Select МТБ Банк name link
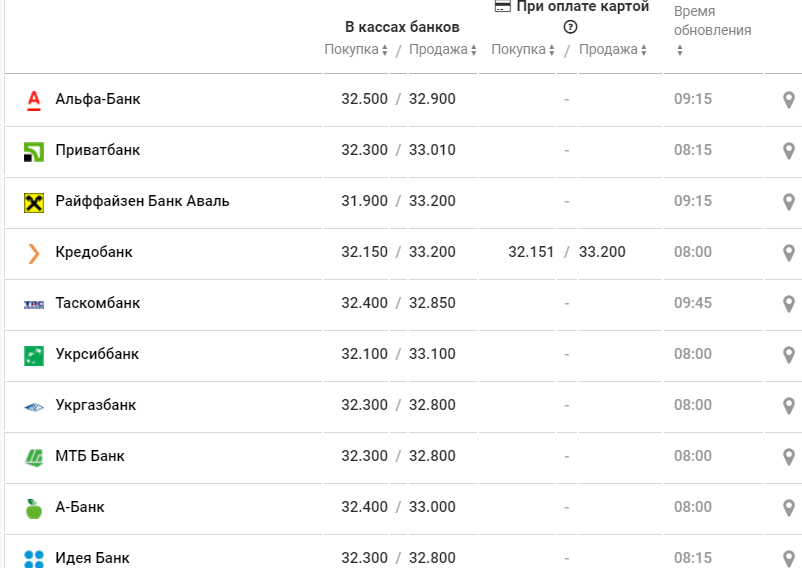The image size is (802, 568). (90, 456)
